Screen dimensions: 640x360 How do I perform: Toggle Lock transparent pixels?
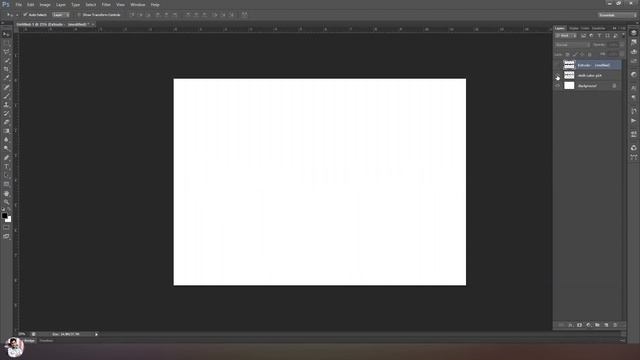tap(567, 54)
